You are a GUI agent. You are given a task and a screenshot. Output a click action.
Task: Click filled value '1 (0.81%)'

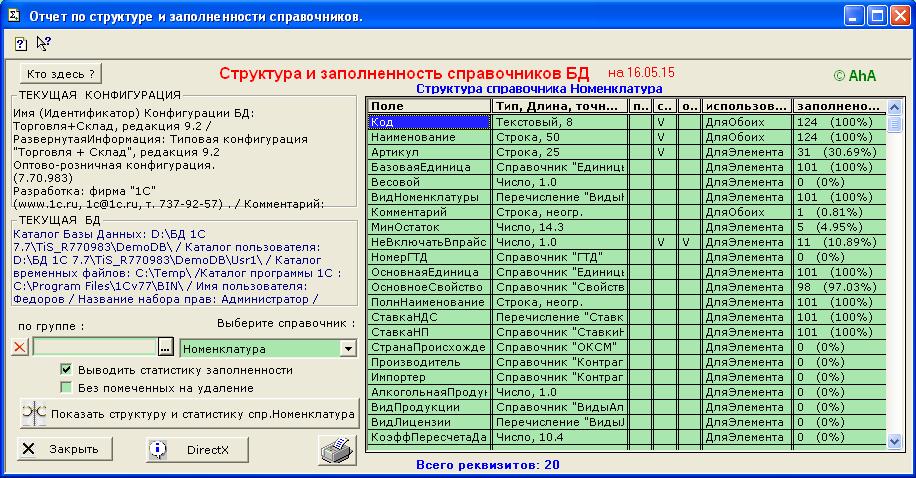tap(839, 212)
